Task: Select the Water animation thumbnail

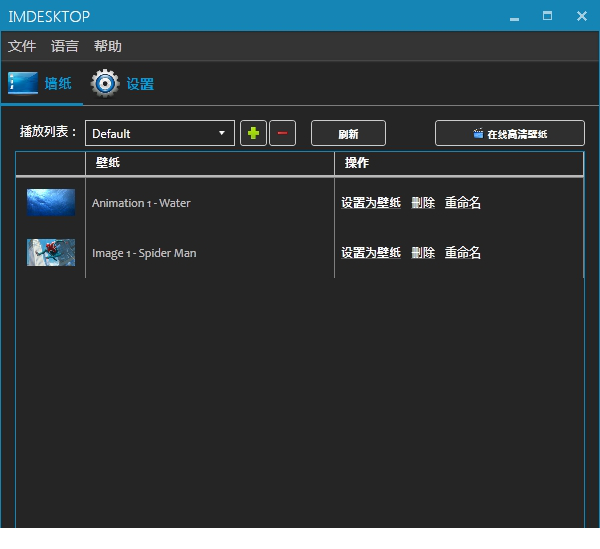Action: coord(51,202)
